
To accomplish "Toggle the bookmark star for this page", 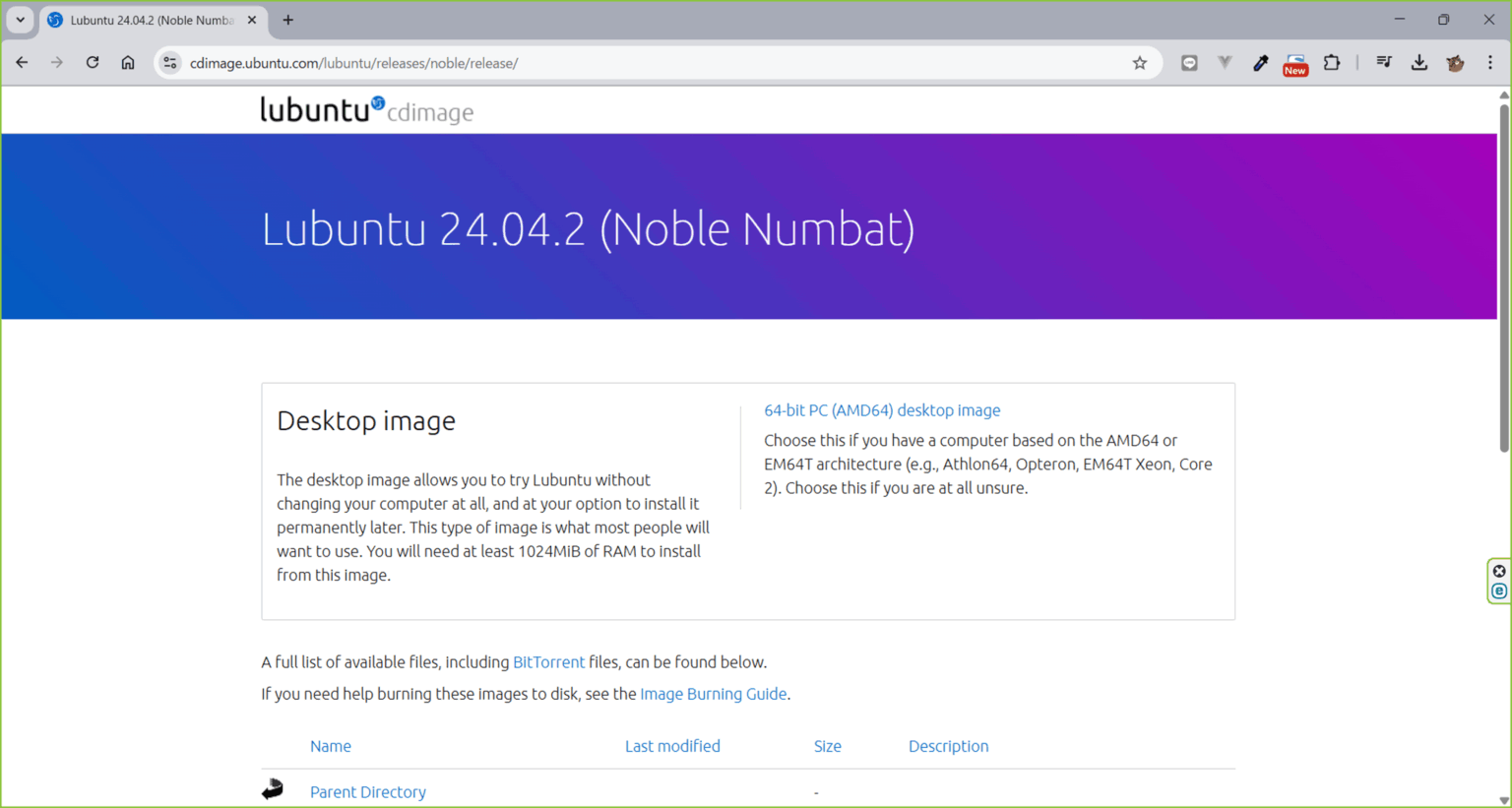I will 1139,62.
